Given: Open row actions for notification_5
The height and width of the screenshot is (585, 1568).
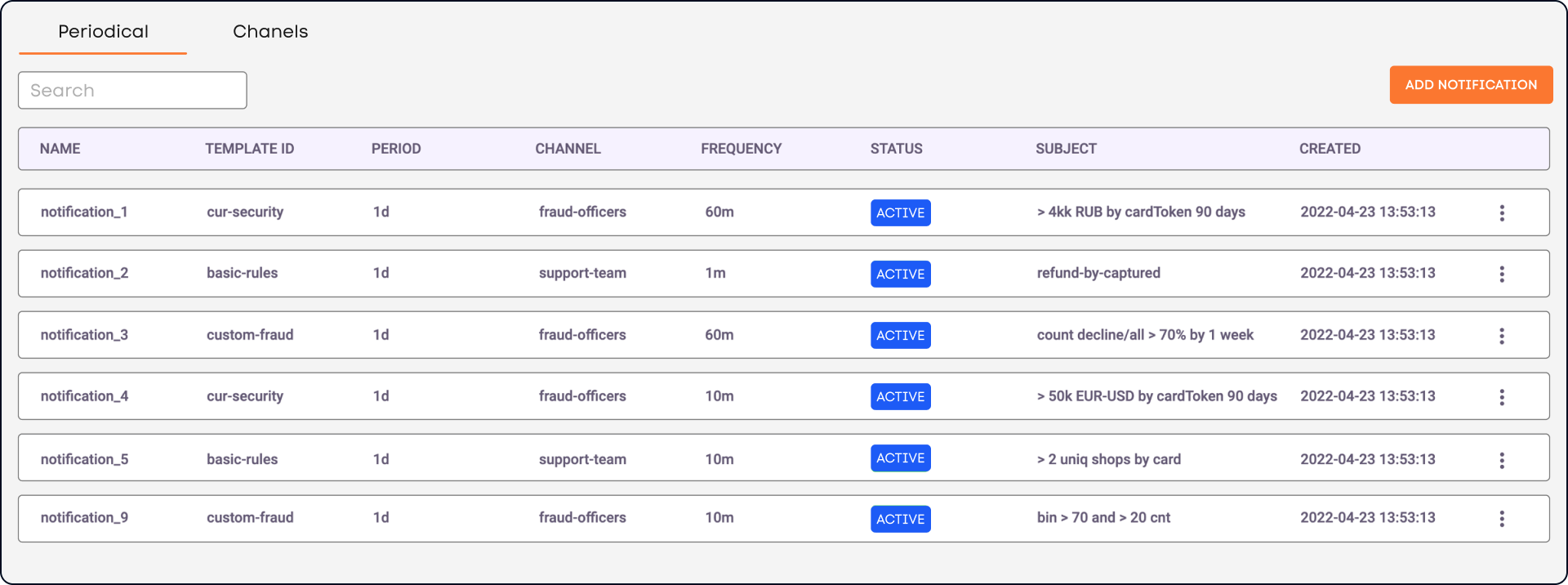Looking at the screenshot, I should [1501, 460].
